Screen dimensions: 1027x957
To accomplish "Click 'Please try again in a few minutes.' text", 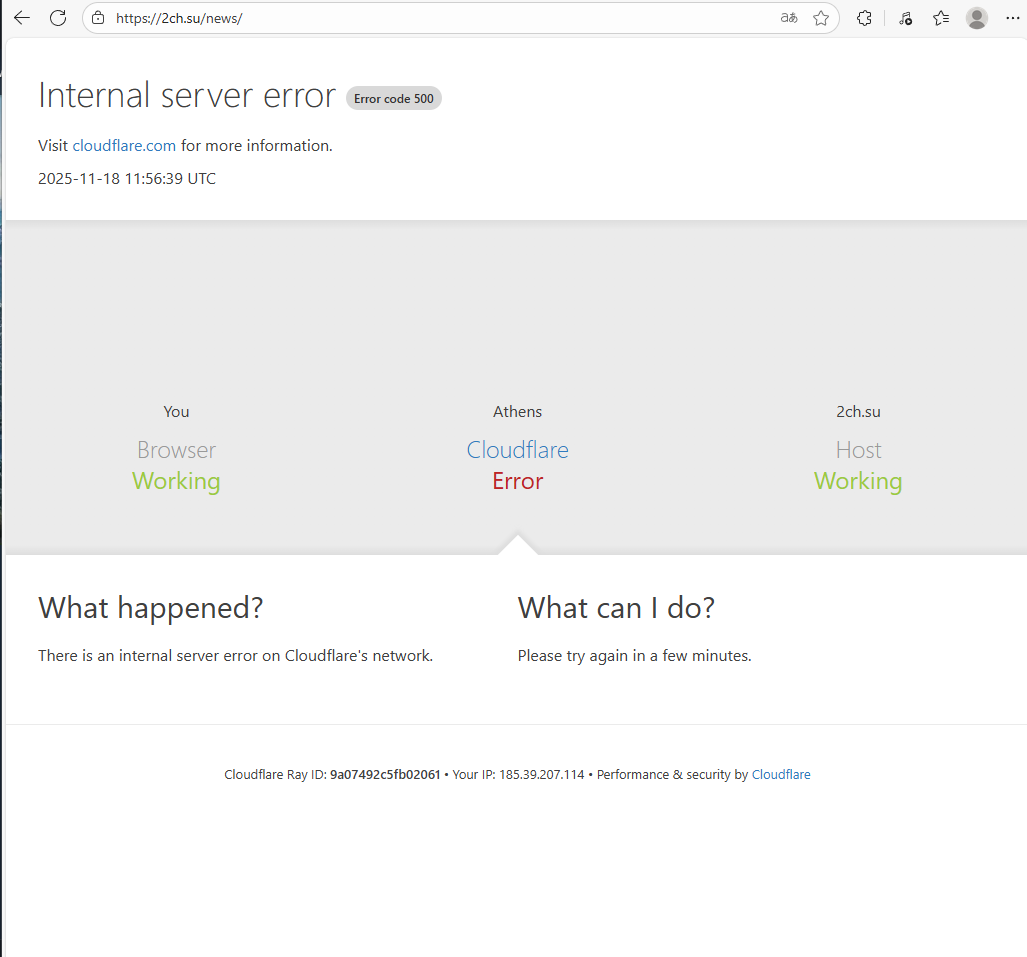I will [x=634, y=656].
